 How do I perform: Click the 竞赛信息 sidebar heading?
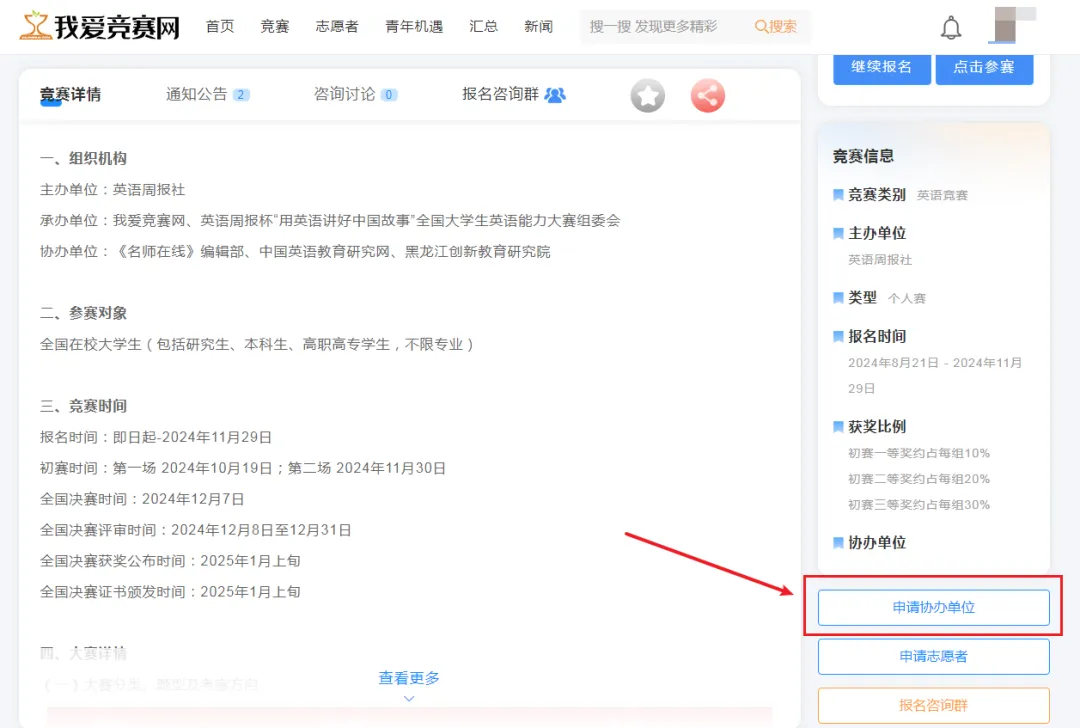863,156
